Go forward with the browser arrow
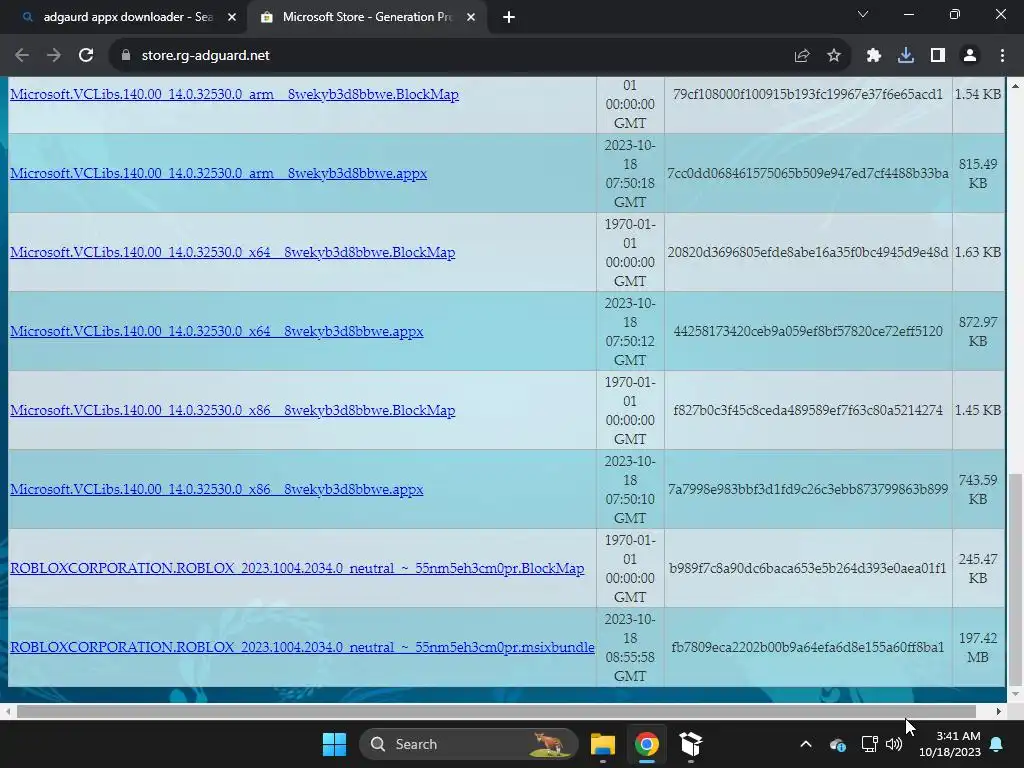 (54, 56)
